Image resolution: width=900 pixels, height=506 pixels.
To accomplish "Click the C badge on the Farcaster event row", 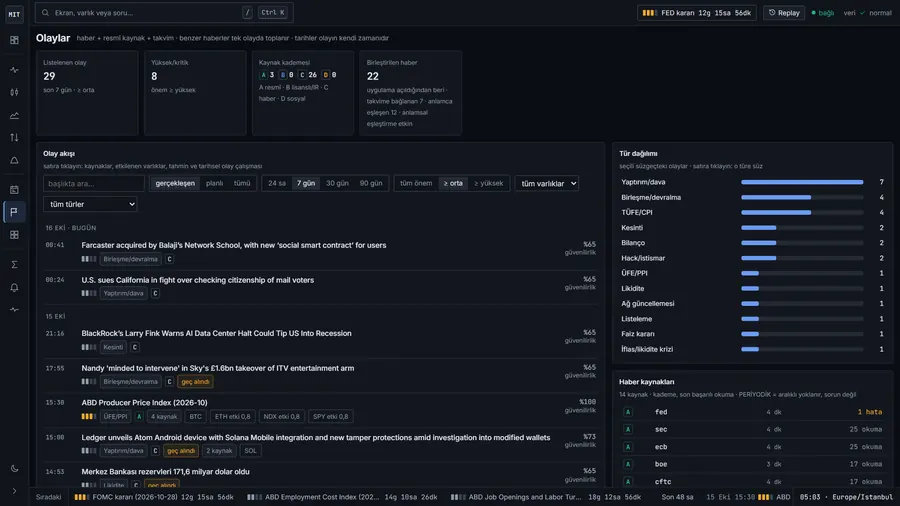I will pyautogui.click(x=169, y=259).
